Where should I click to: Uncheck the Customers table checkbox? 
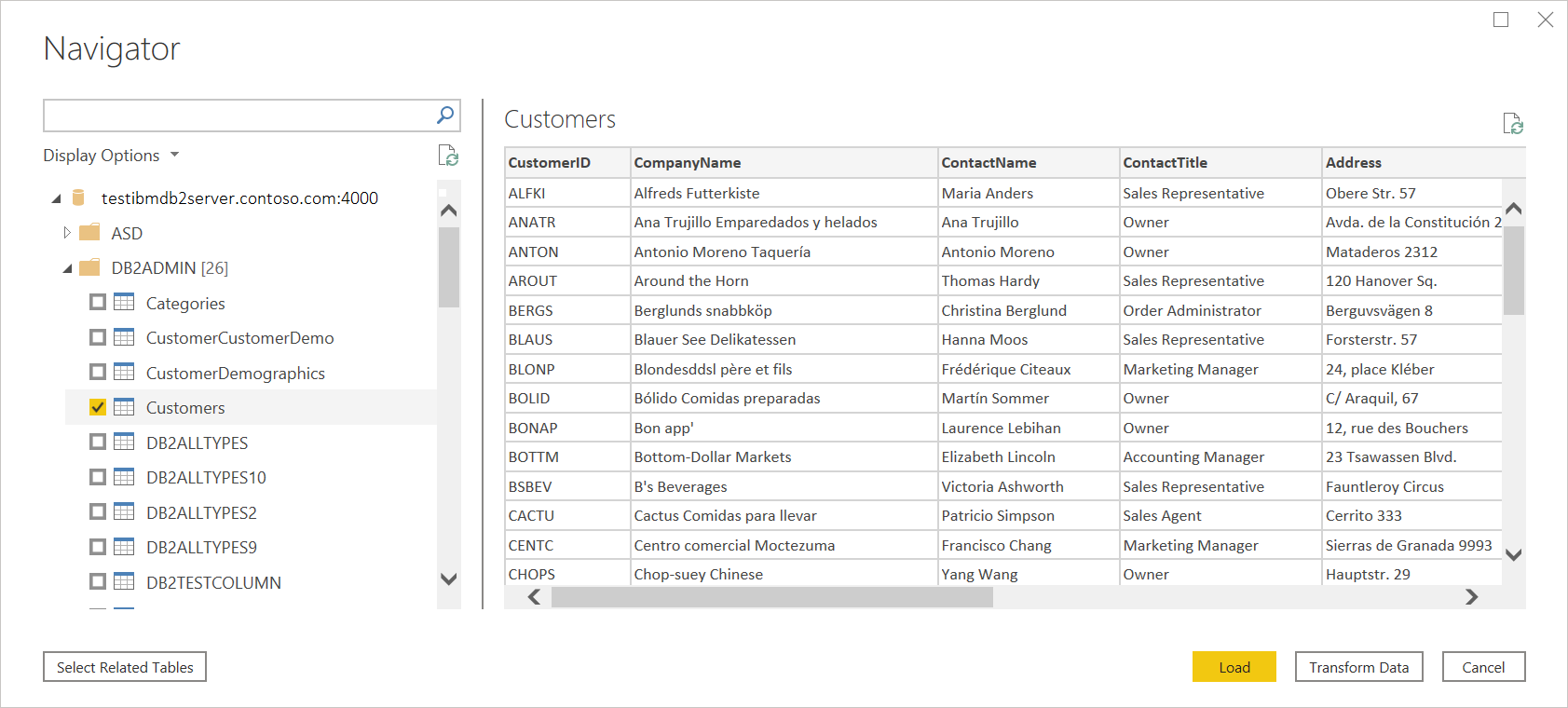click(x=98, y=407)
